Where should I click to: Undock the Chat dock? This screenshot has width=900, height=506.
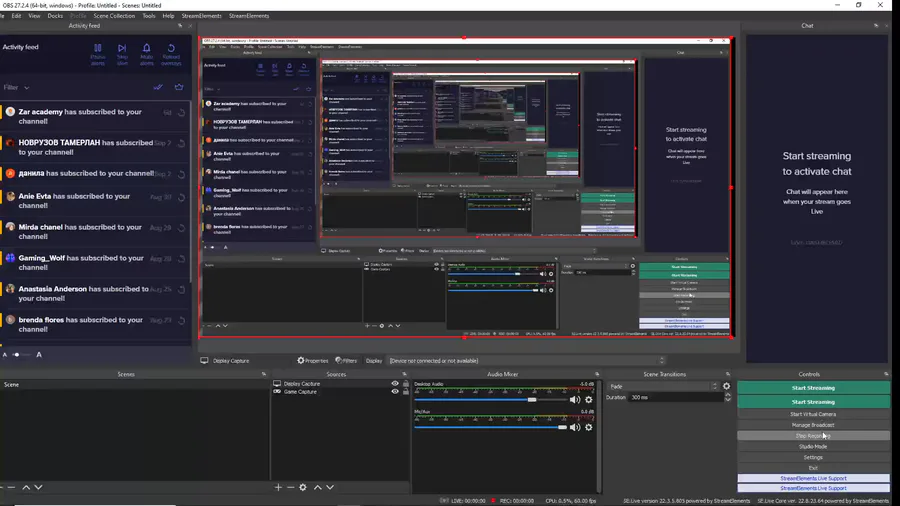point(876,26)
